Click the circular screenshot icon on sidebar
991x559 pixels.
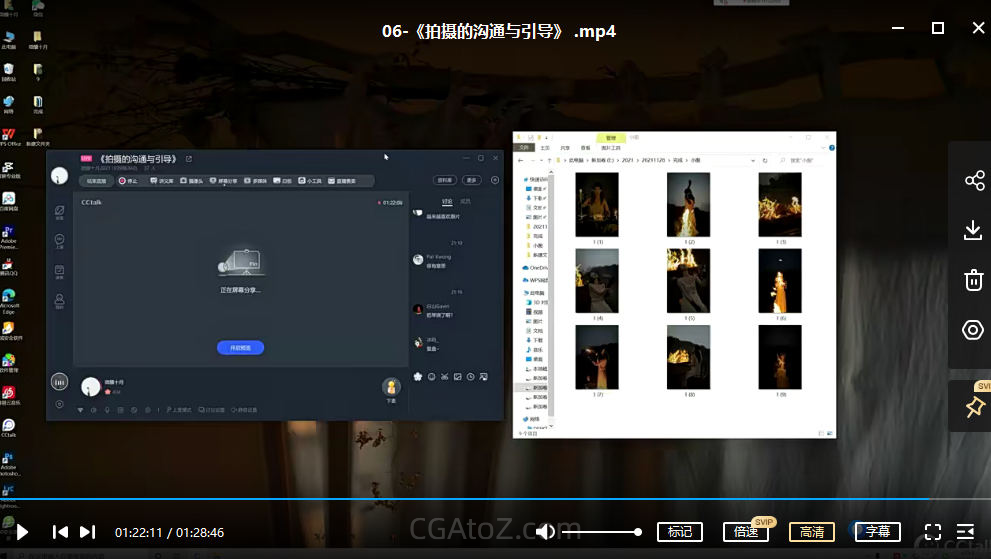973,330
